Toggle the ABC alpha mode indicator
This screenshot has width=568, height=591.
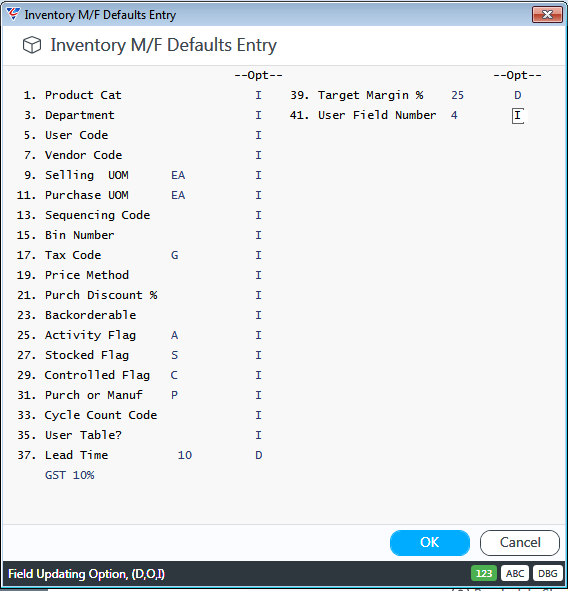point(515,573)
